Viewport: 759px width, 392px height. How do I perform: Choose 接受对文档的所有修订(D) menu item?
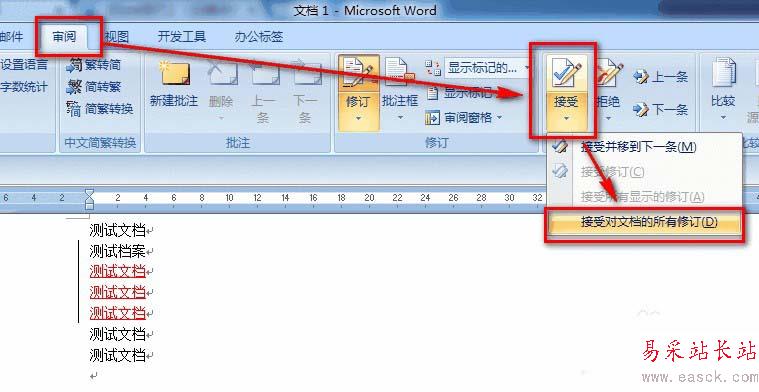click(x=644, y=222)
